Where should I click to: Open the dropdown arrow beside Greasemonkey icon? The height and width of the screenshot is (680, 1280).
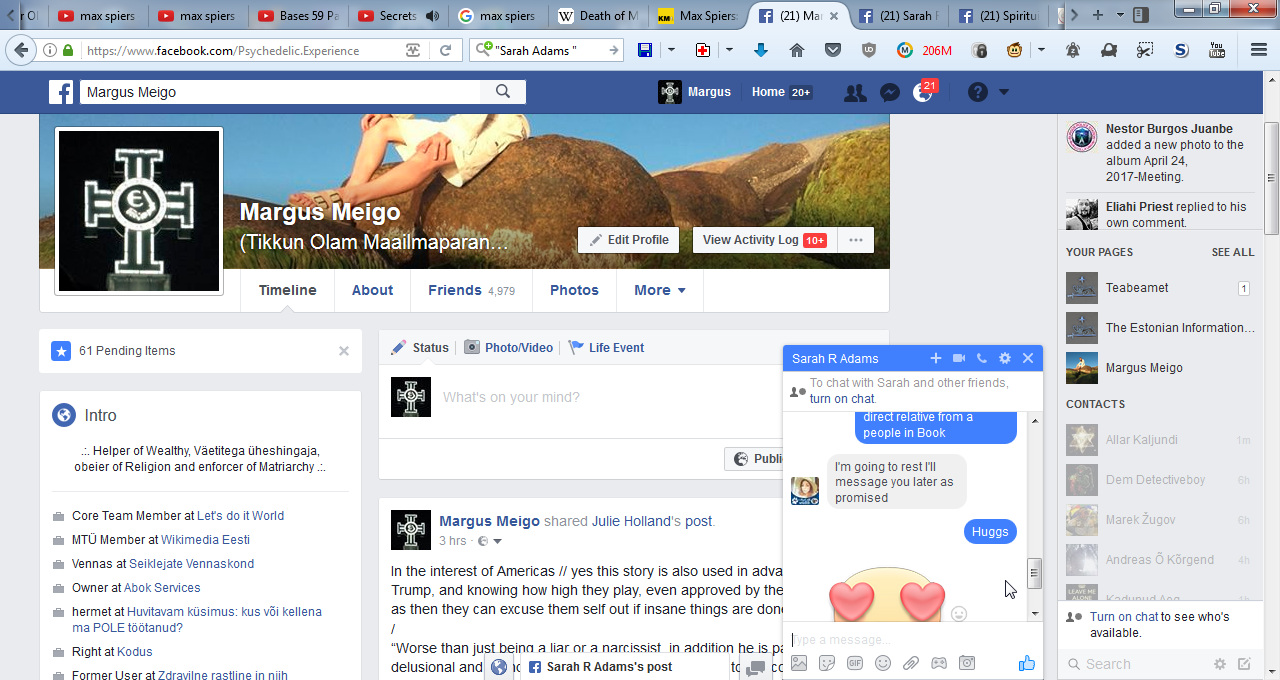coord(1041,50)
